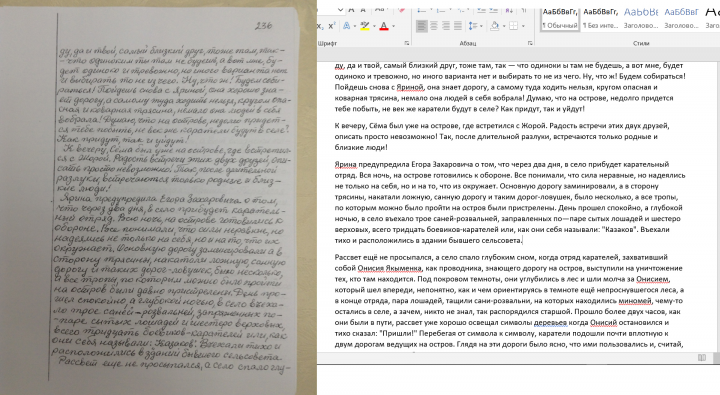This screenshot has width=720, height=395.
Task: Select Стили group label
Action: 641,43
